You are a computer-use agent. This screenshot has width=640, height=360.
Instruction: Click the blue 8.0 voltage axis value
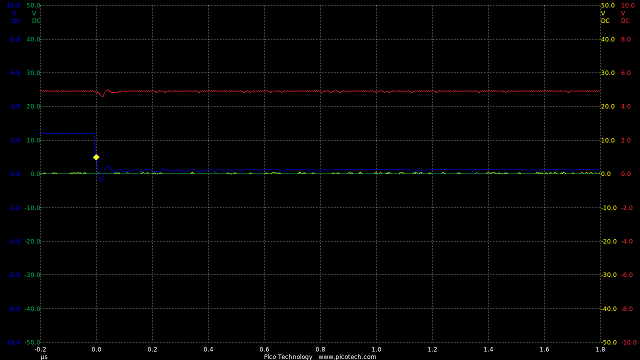click(x=15, y=40)
